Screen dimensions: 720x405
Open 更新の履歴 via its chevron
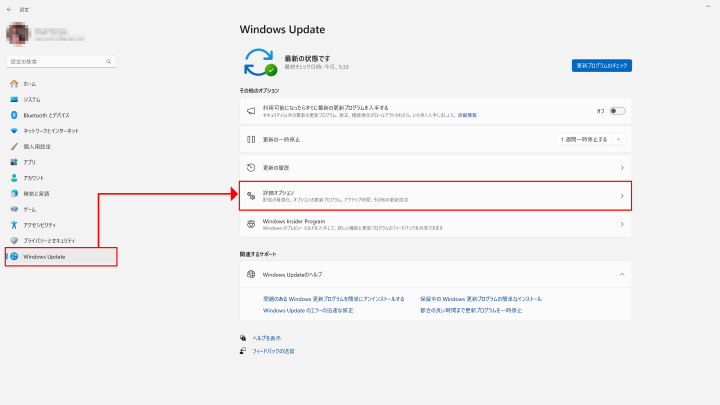pyautogui.click(x=622, y=168)
